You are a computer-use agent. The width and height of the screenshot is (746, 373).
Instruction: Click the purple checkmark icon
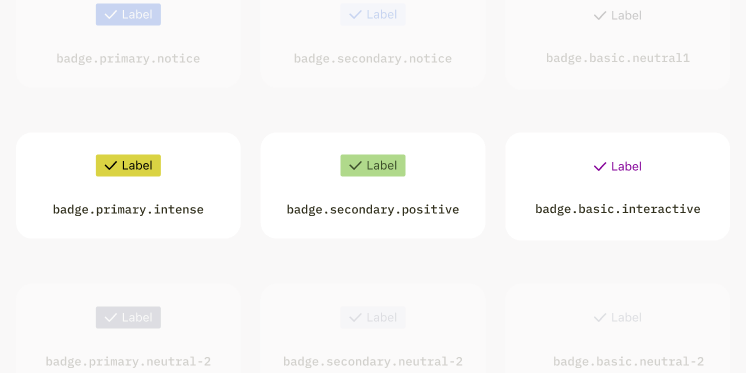click(600, 166)
